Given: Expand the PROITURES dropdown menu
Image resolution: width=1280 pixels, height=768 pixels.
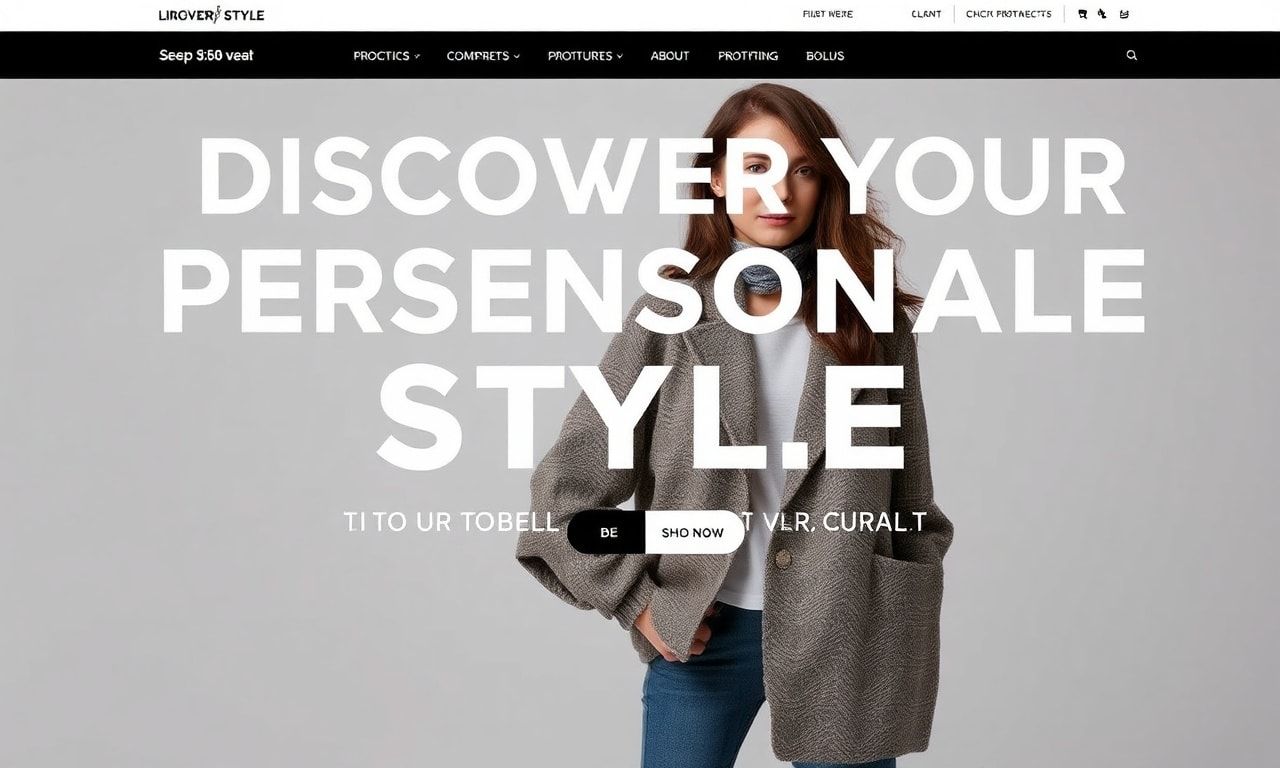Looking at the screenshot, I should click(x=585, y=56).
